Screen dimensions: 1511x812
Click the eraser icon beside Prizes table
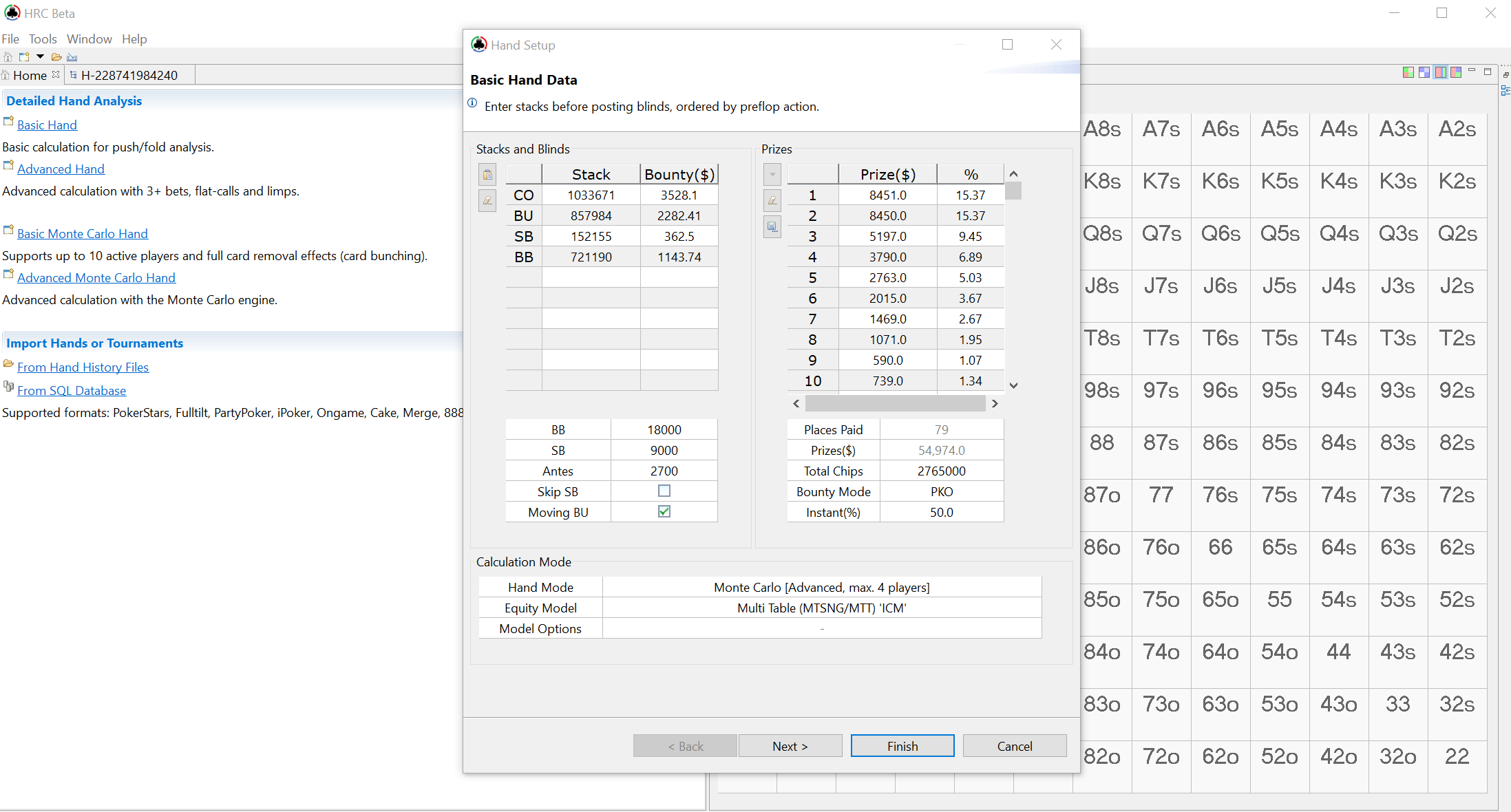(772, 200)
